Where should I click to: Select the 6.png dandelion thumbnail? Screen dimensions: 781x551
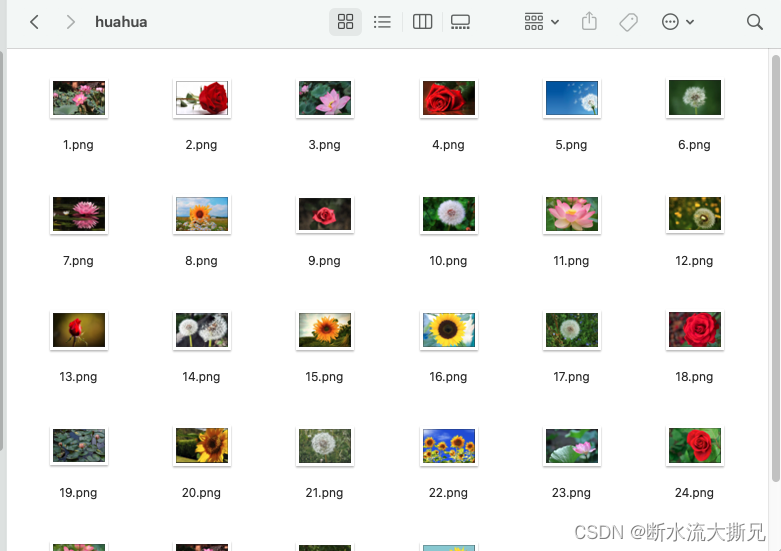(695, 98)
